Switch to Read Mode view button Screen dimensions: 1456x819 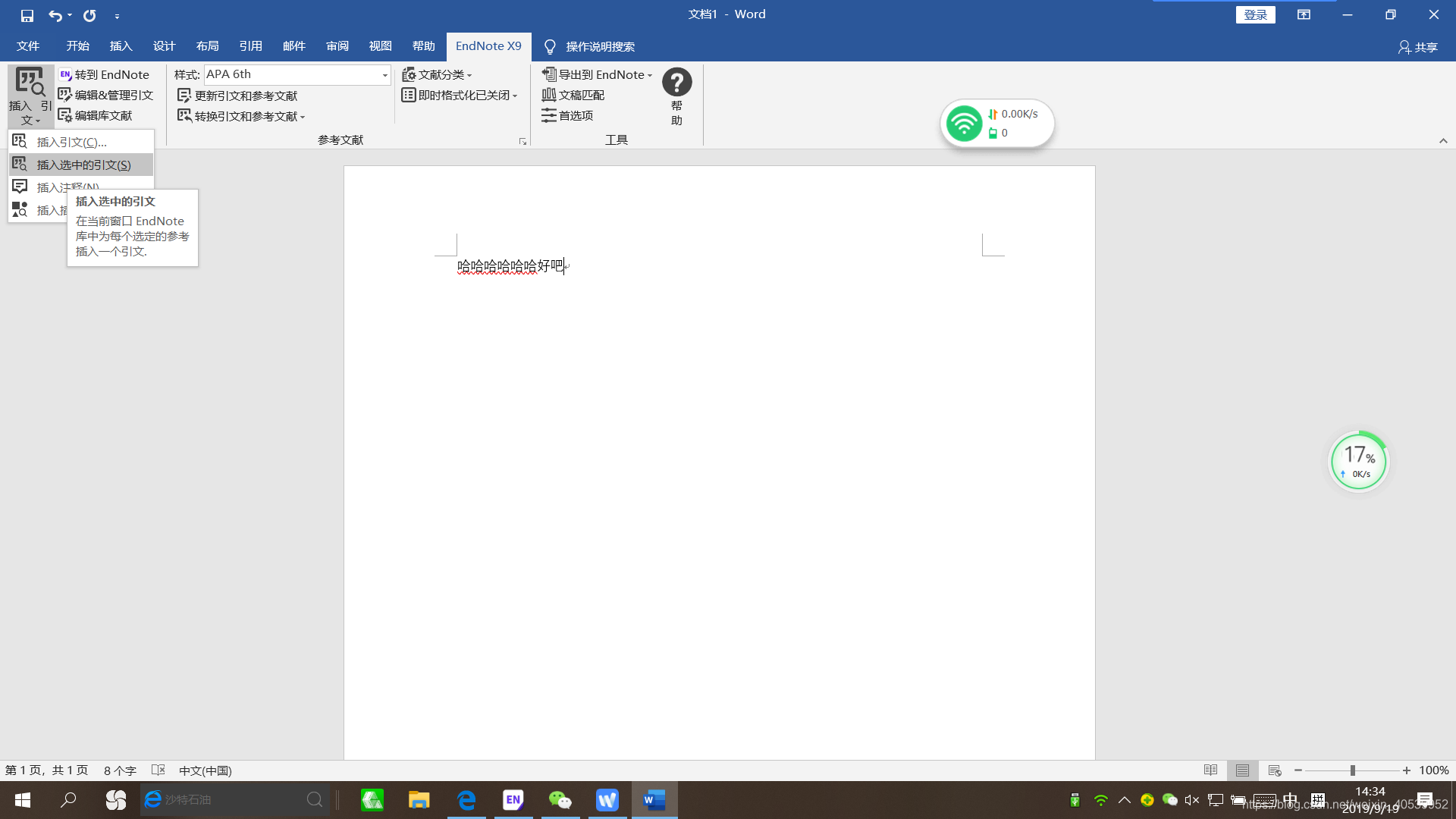click(x=1210, y=770)
